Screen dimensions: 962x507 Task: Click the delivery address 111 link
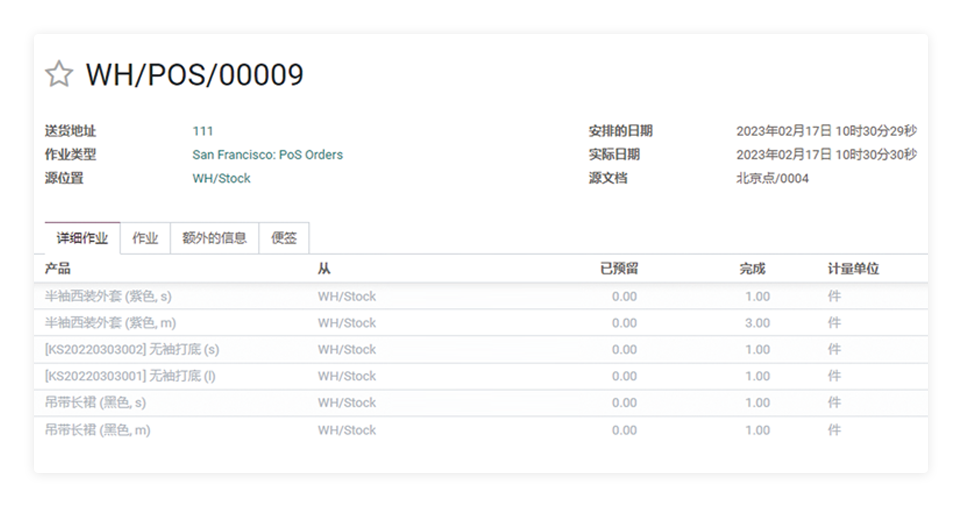coord(203,131)
